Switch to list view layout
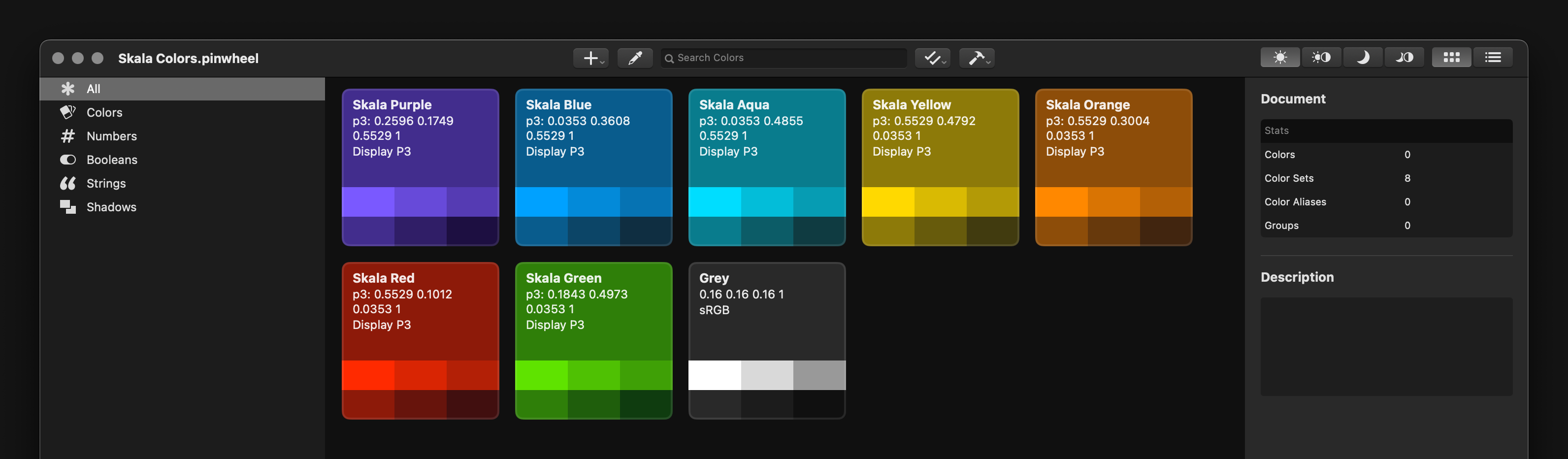 pyautogui.click(x=1493, y=57)
